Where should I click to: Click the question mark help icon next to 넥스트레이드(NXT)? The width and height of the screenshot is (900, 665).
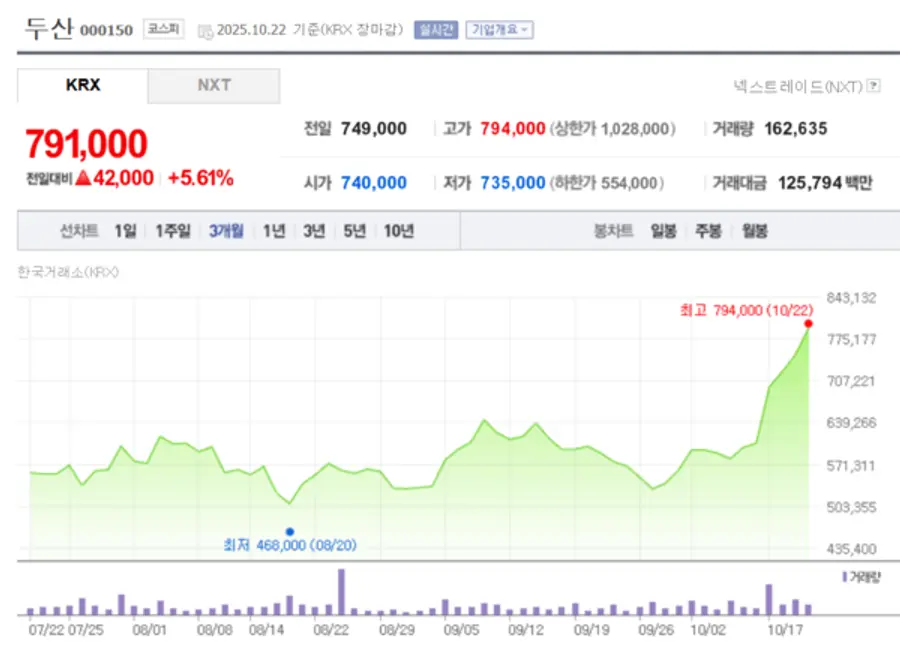[873, 86]
